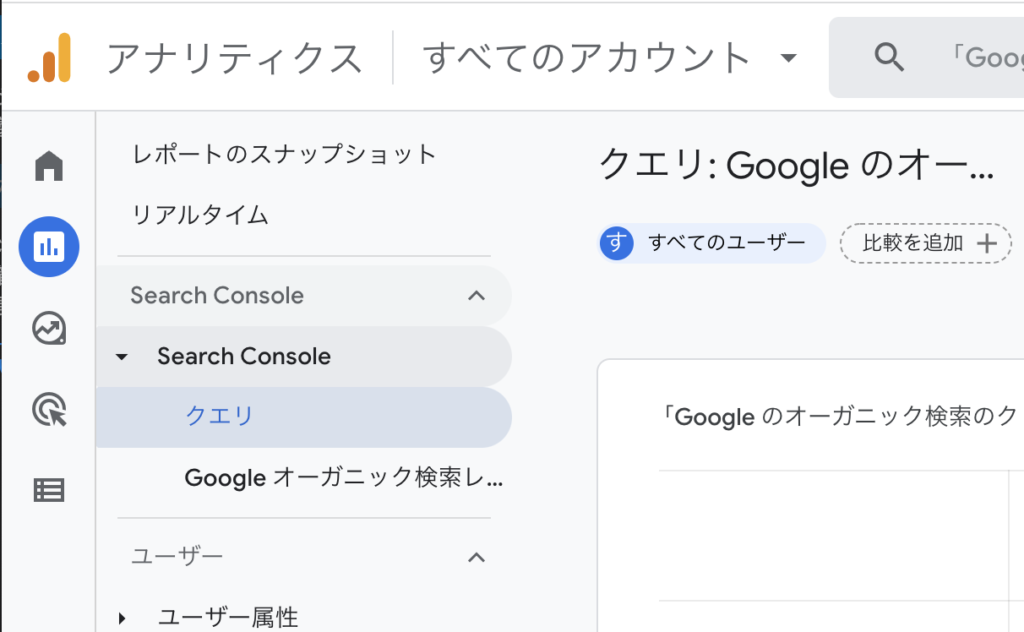This screenshot has height=632, width=1024.
Task: Select the Reports bar chart icon
Action: tap(49, 247)
